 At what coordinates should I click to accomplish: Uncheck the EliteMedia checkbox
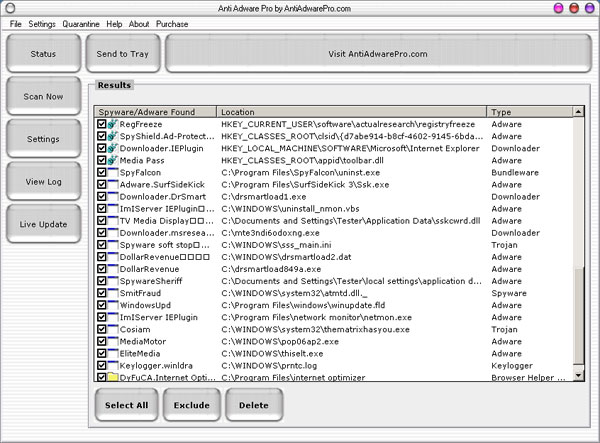coord(101,353)
